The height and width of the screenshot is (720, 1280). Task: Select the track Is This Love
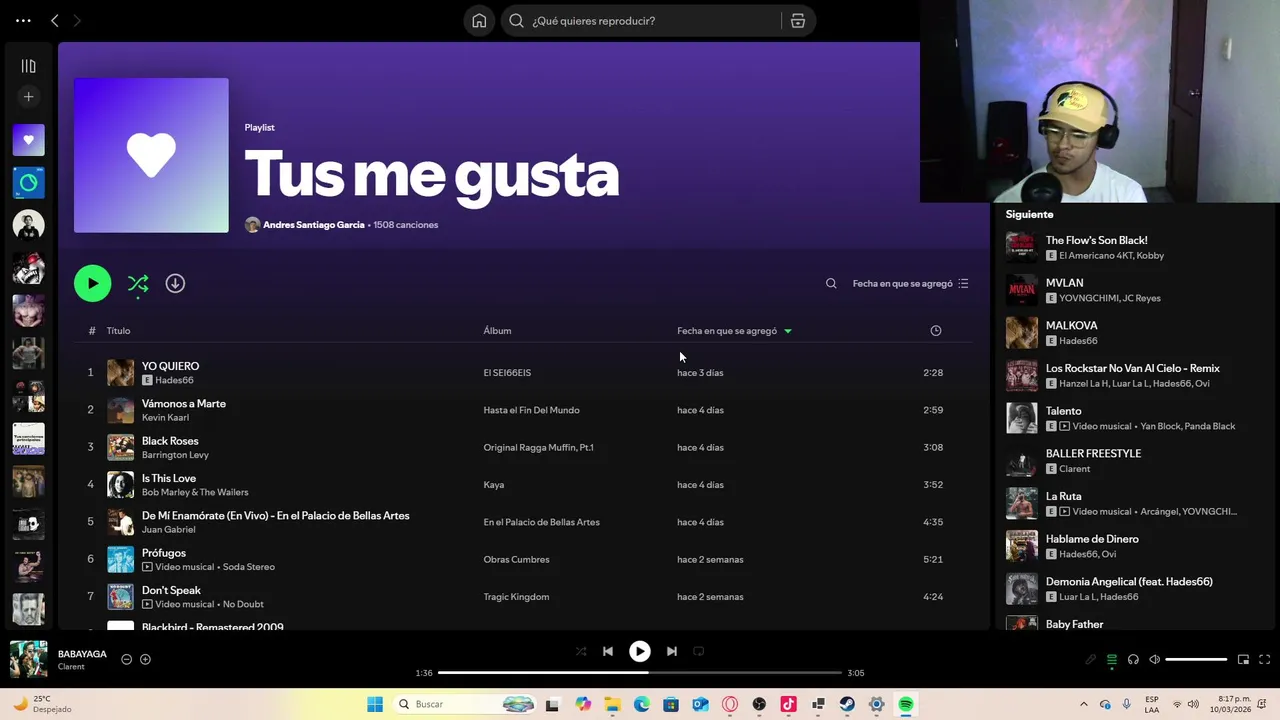[x=169, y=478]
